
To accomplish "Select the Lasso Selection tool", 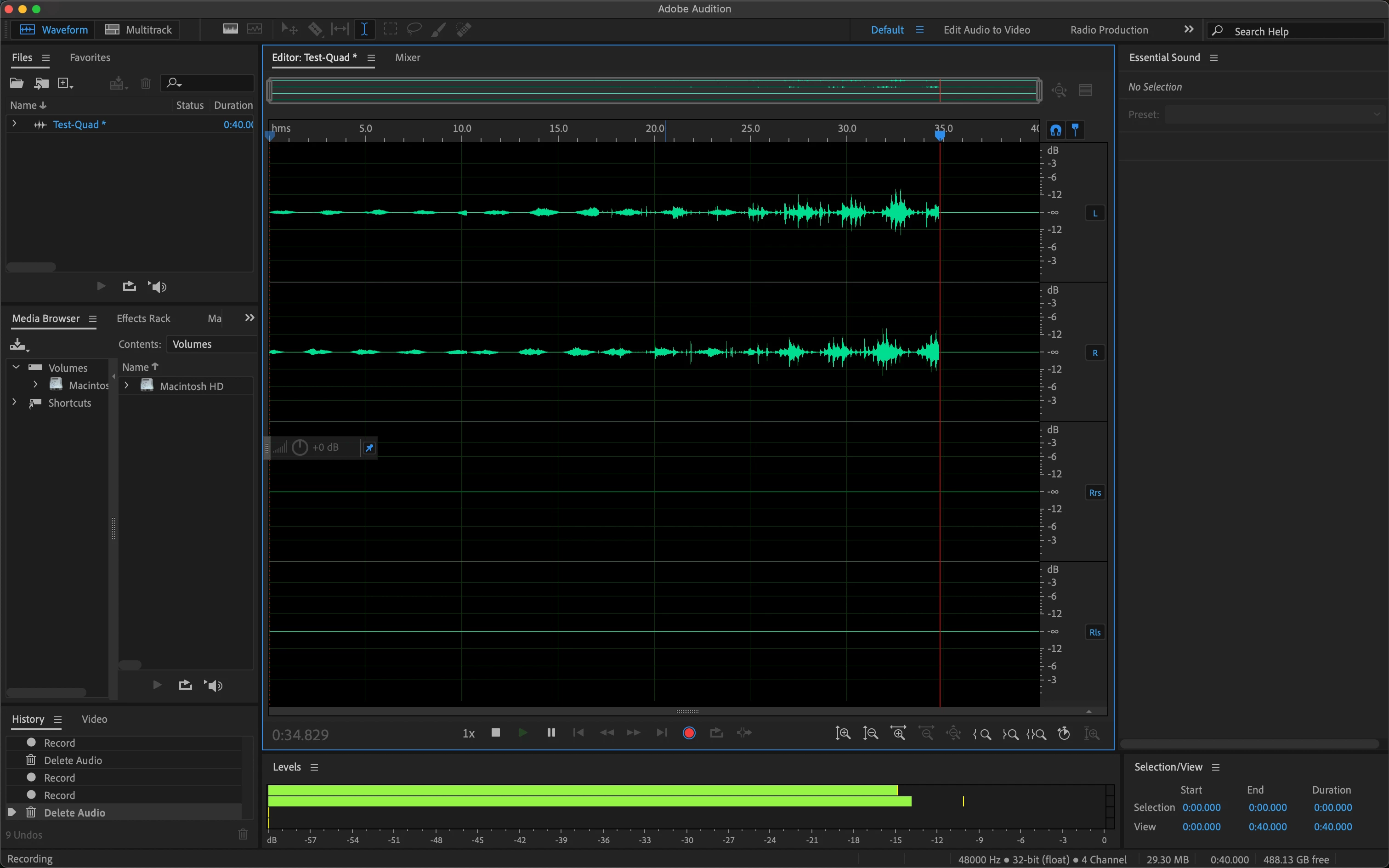I will pyautogui.click(x=414, y=29).
